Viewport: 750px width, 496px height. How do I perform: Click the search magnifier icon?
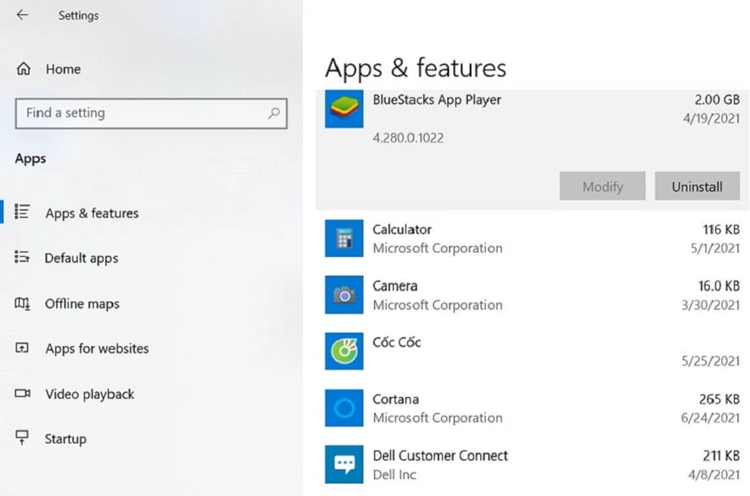(x=273, y=114)
